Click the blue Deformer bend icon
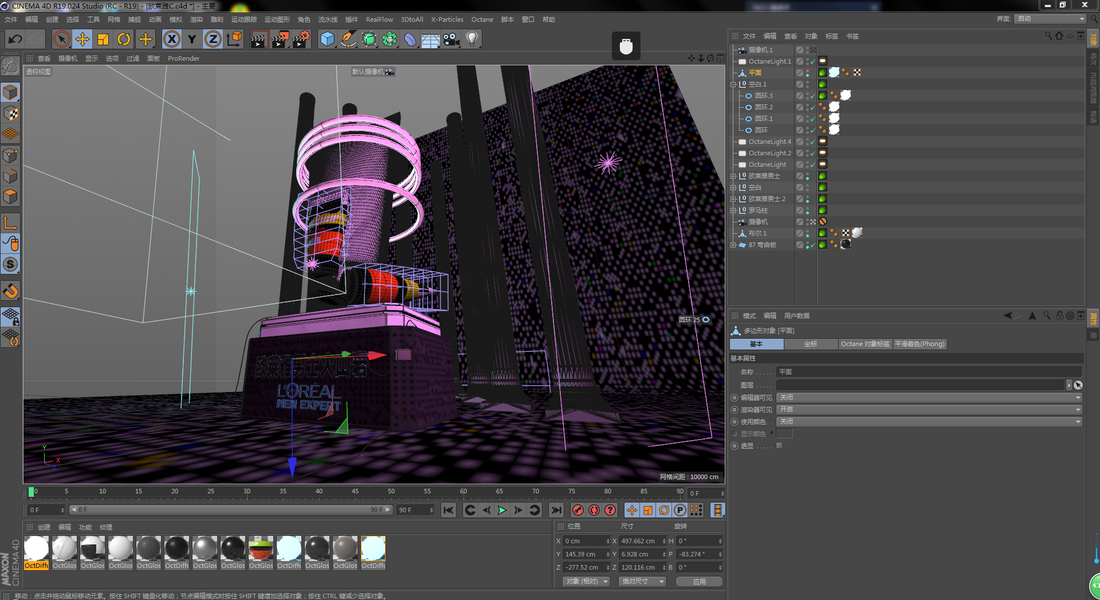Viewport: 1100px width, 600px height. 410,39
